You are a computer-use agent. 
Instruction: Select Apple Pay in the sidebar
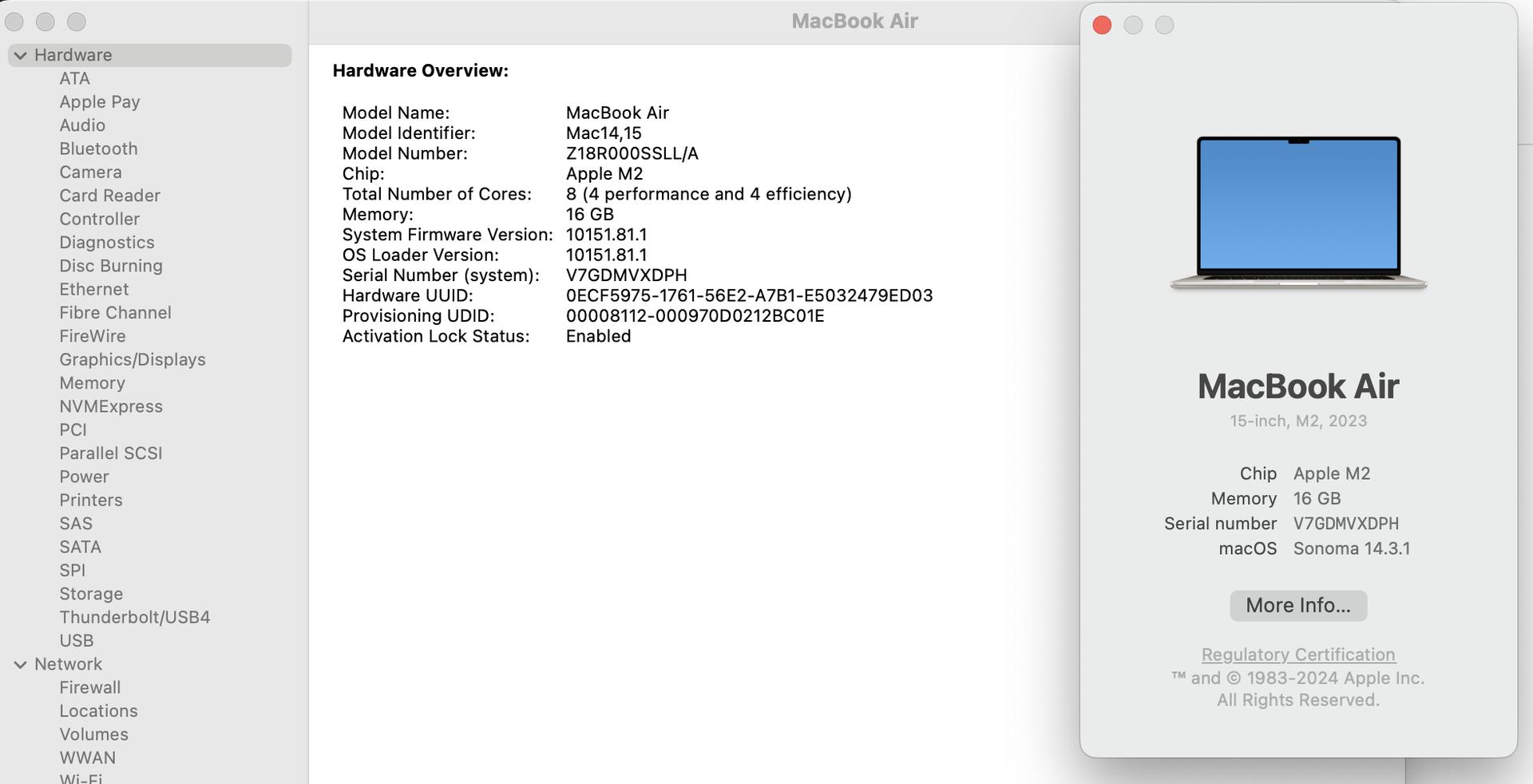pos(100,102)
